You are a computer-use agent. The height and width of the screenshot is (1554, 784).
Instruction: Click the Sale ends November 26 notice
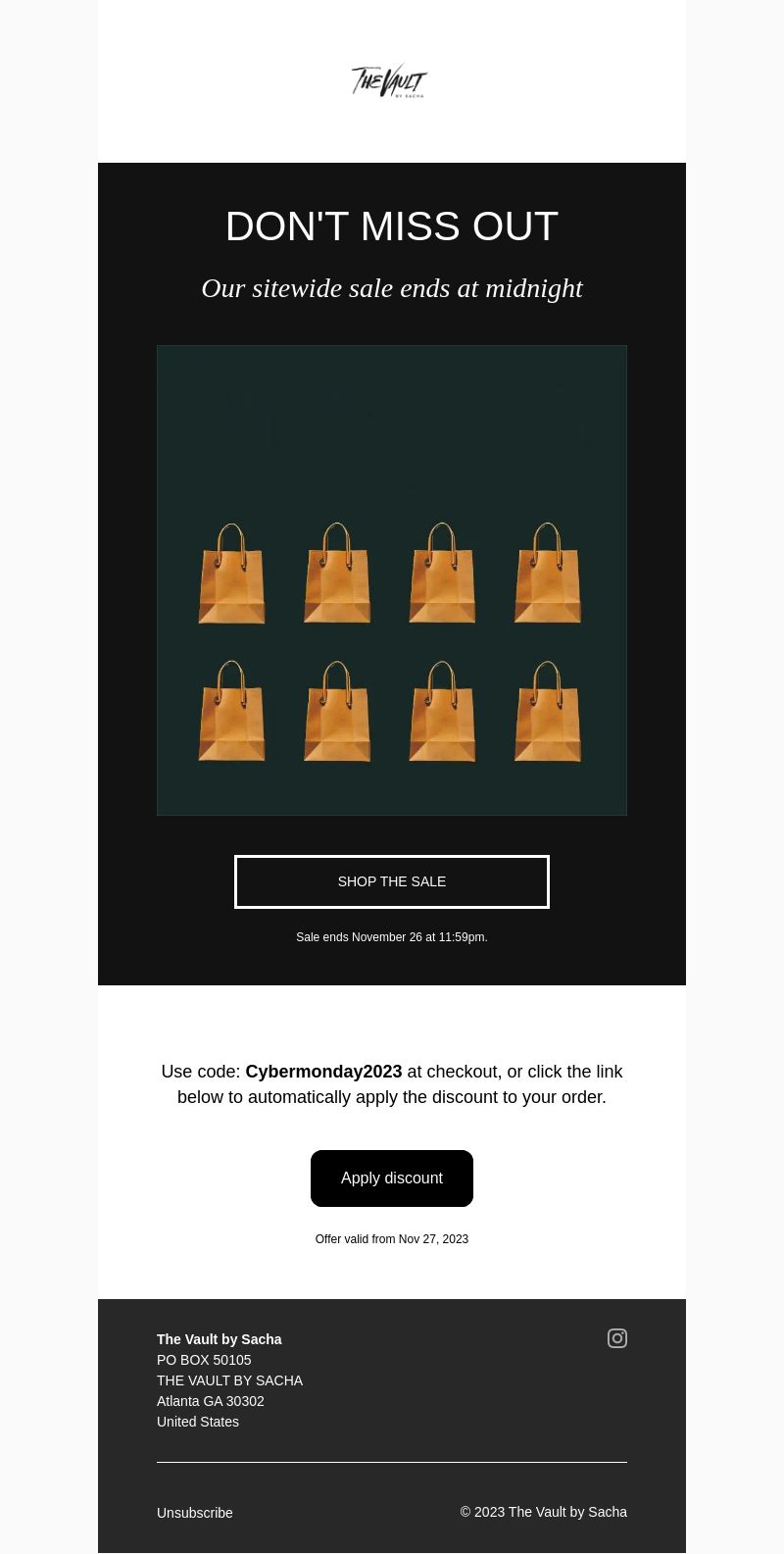[x=392, y=937]
